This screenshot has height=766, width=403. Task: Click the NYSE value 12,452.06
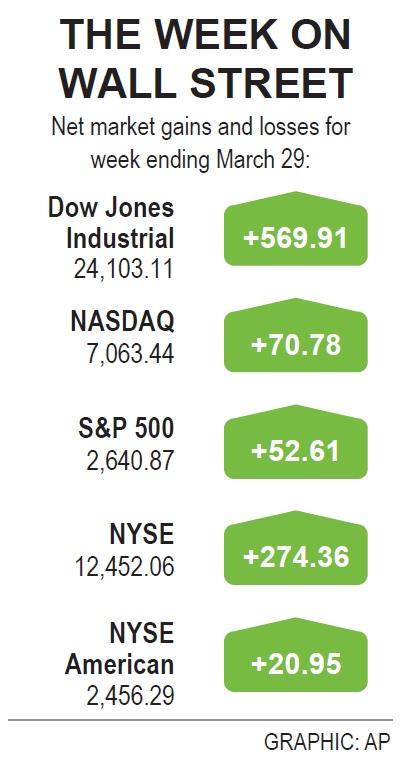tap(124, 567)
